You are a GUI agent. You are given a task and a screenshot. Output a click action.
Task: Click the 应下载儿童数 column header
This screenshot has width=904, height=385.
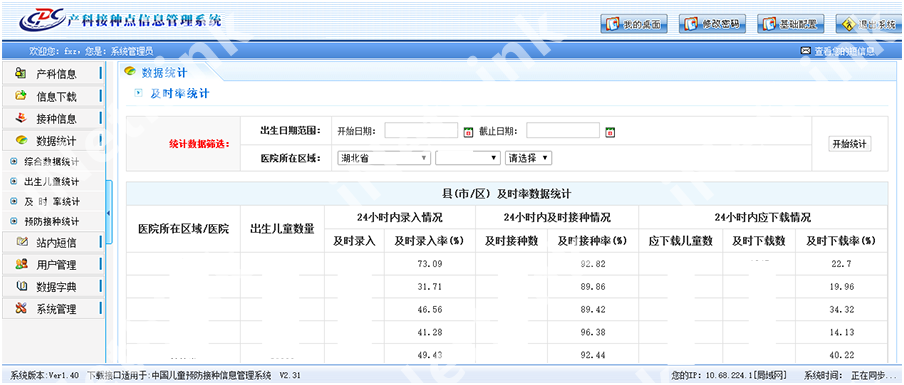pos(681,241)
